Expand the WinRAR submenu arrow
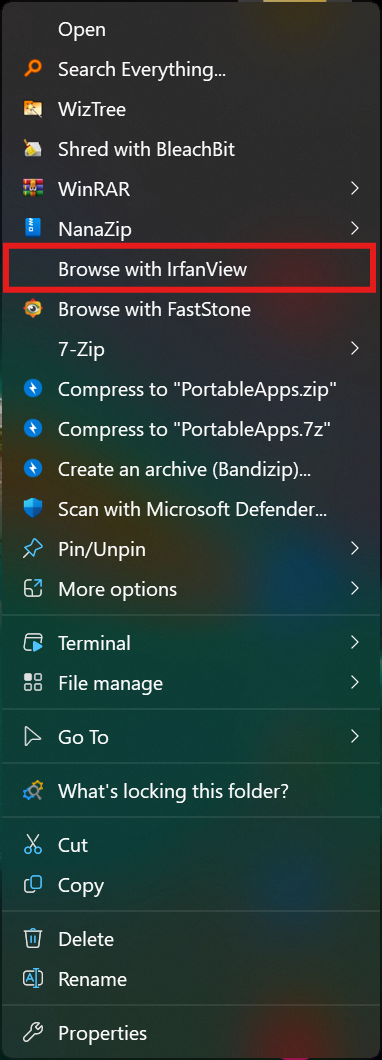 tap(354, 189)
